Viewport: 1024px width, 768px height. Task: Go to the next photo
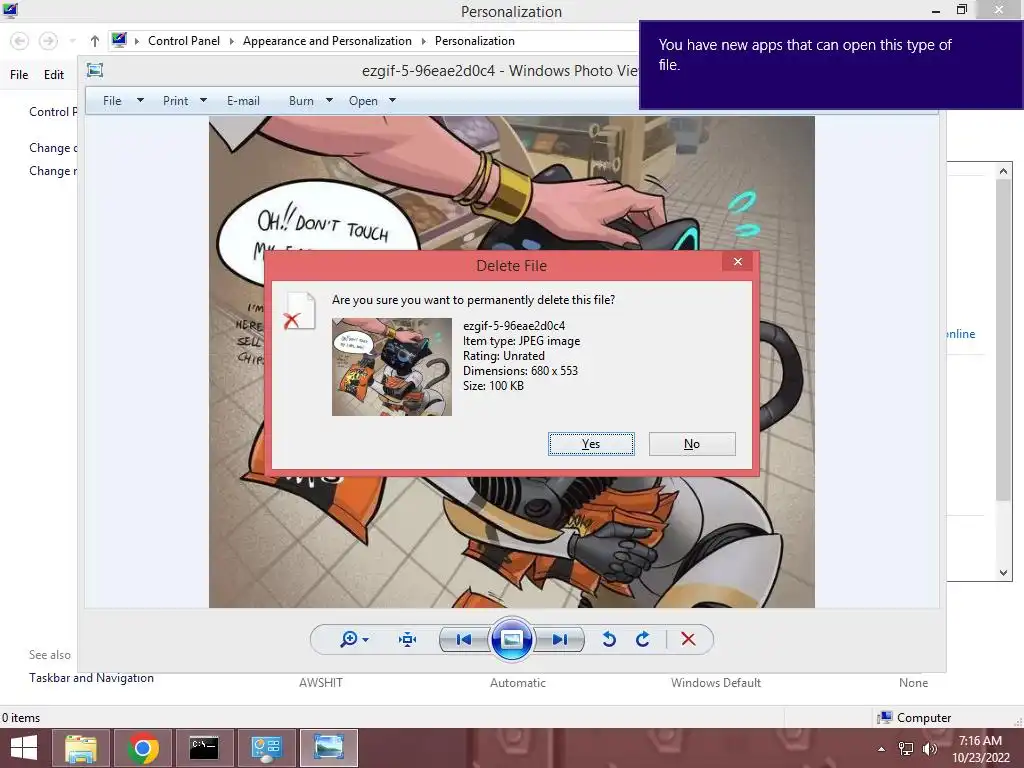[x=560, y=639]
